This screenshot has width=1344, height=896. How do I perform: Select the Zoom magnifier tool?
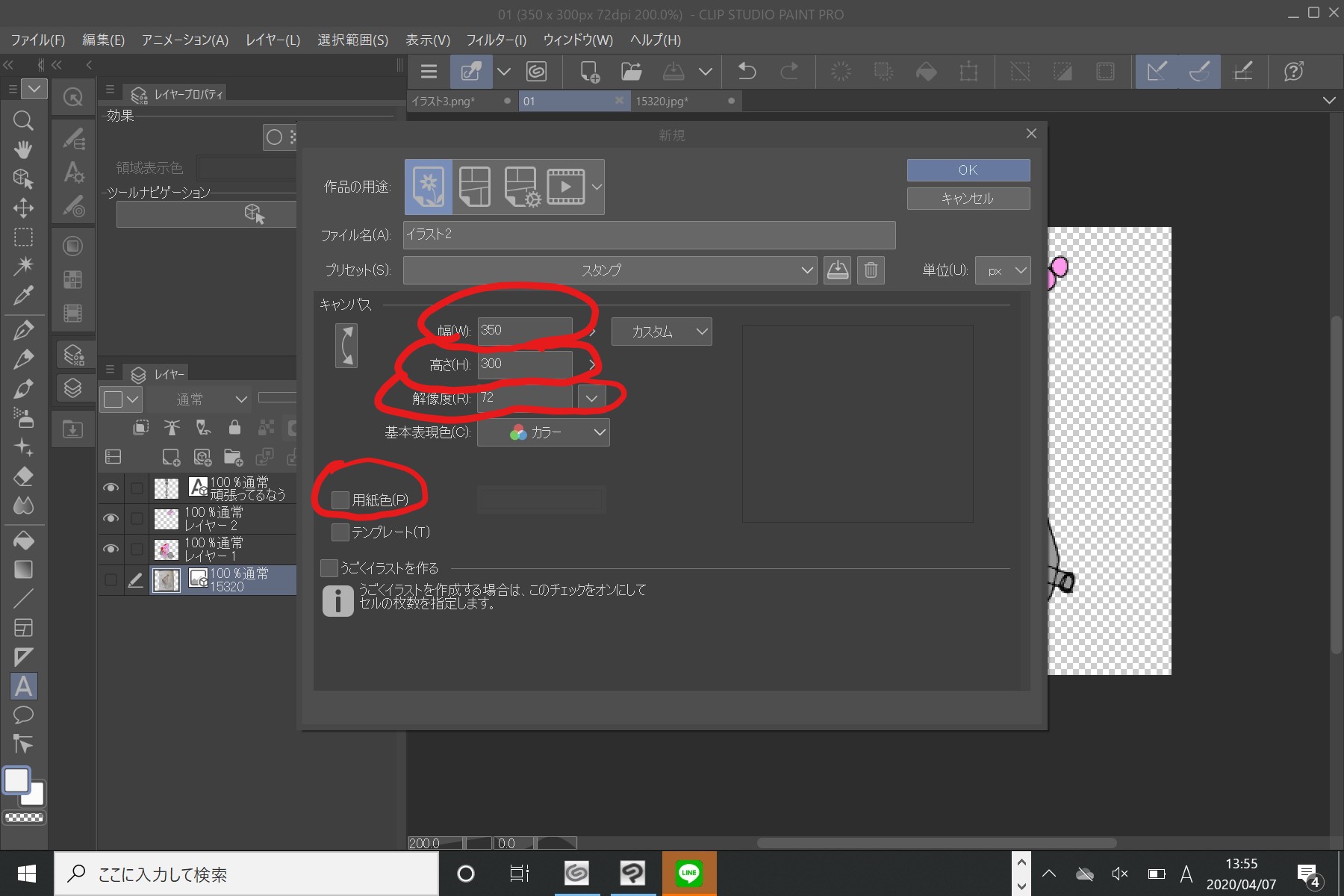[x=23, y=120]
